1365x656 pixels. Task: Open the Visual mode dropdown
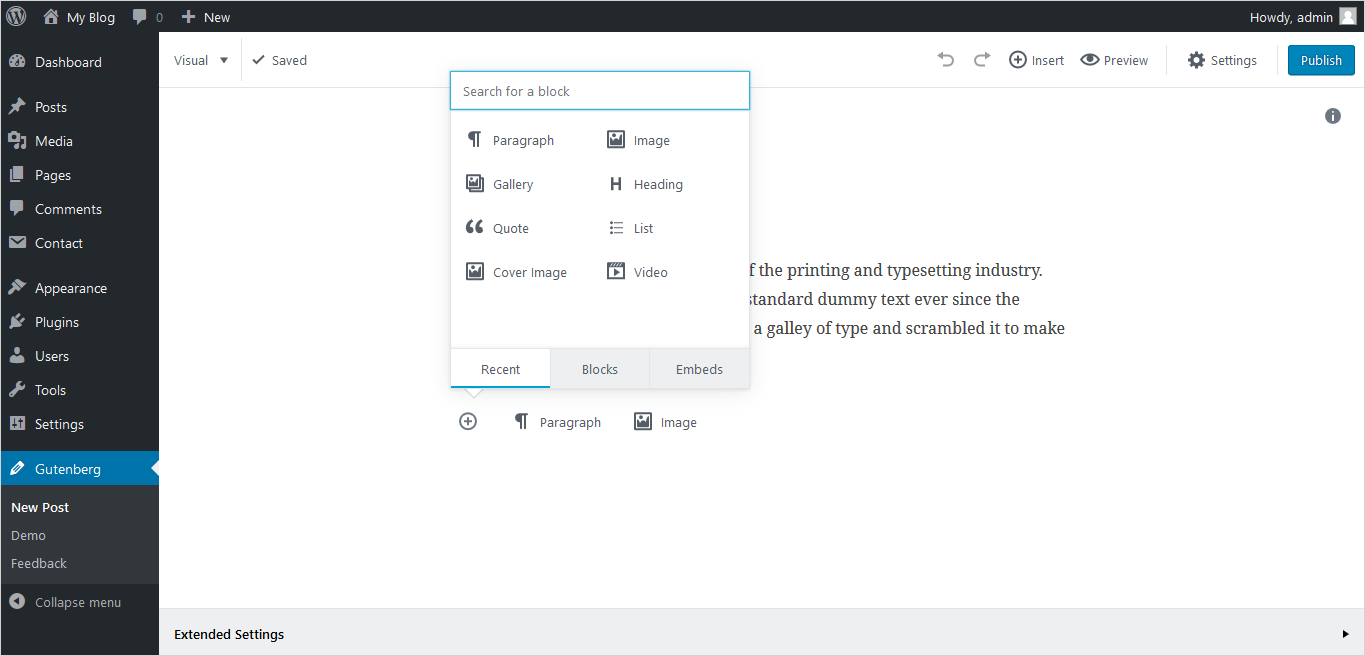point(201,60)
